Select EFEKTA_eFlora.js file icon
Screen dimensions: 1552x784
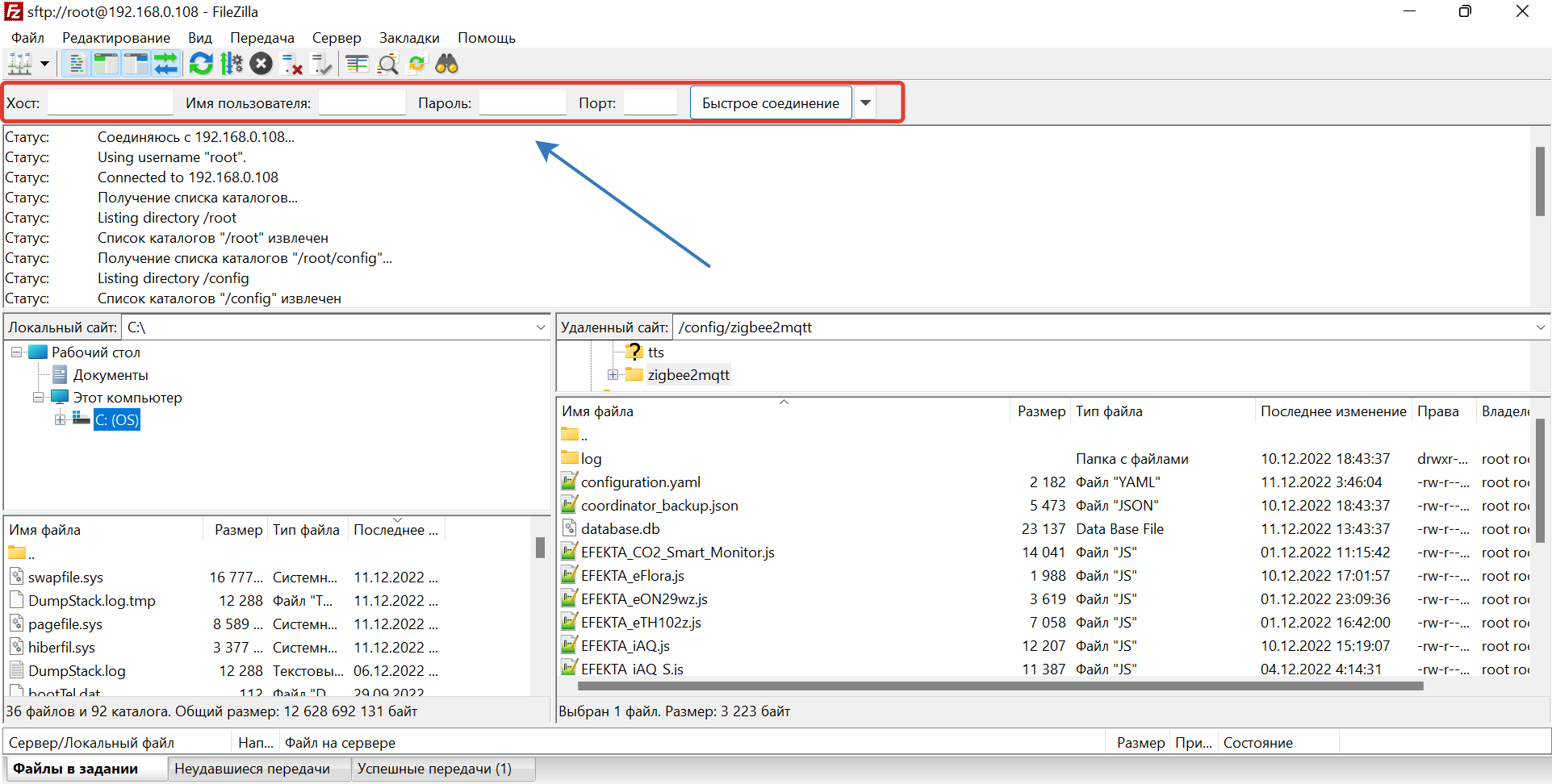(569, 575)
